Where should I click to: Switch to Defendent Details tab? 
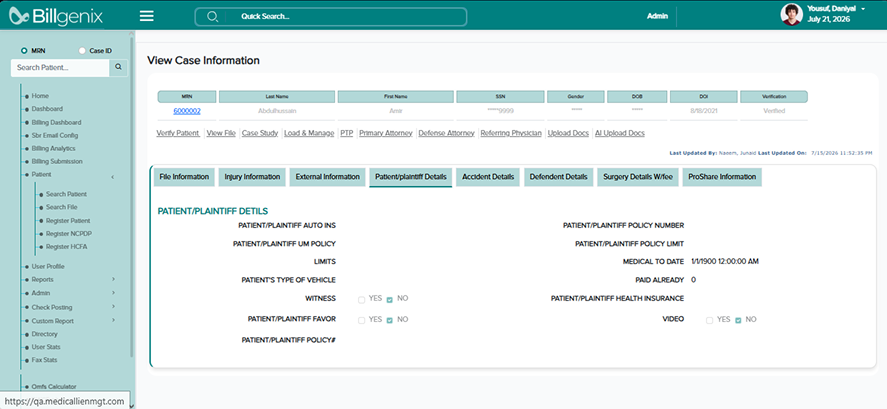pos(558,177)
